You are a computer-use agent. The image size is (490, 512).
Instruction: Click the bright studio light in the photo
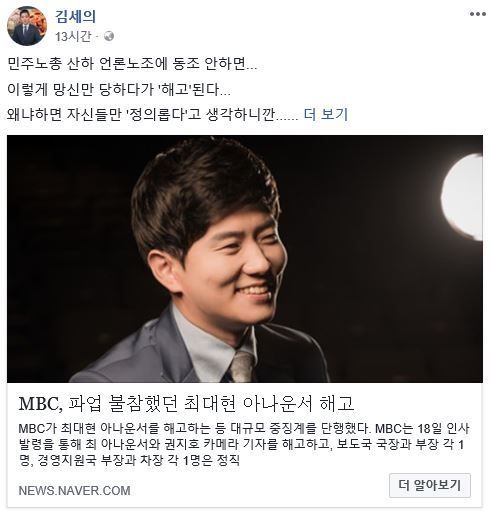pyautogui.click(x=463, y=197)
